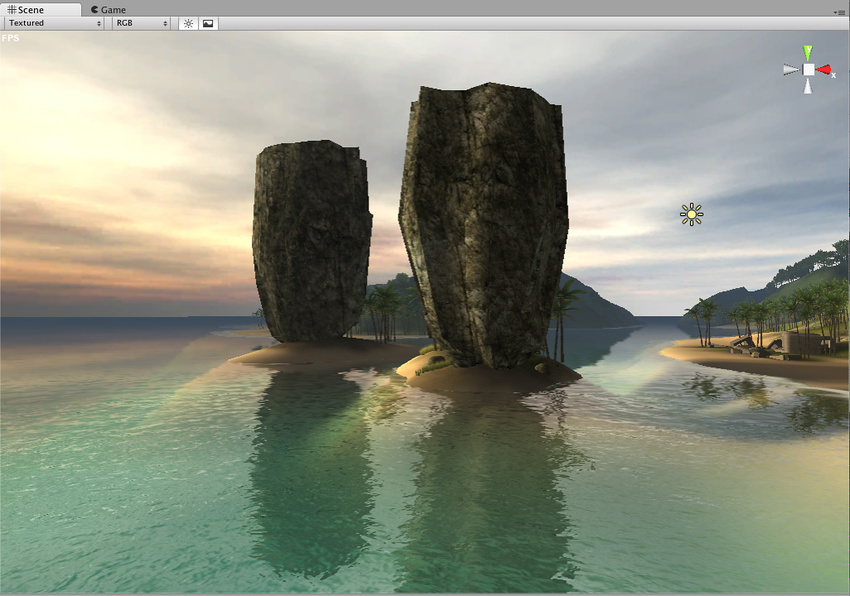
Task: Open the Textured draw mode dropdown
Action: click(54, 23)
